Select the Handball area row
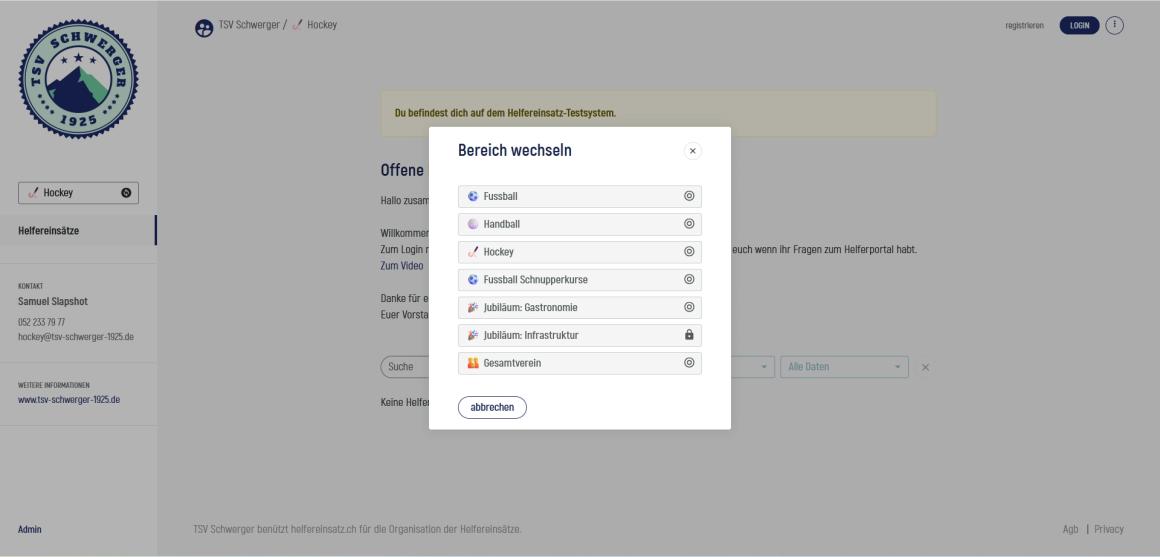 [x=579, y=224]
